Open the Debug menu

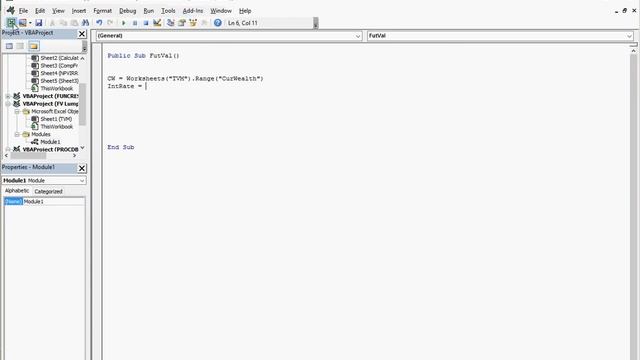127,11
